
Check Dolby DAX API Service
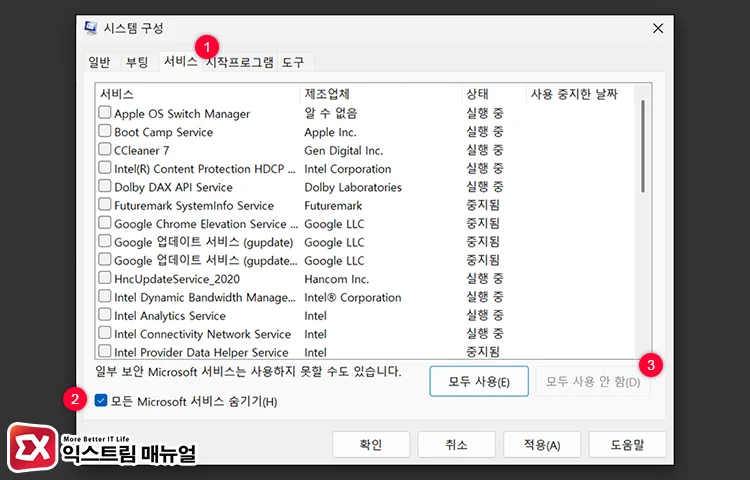click(105, 186)
